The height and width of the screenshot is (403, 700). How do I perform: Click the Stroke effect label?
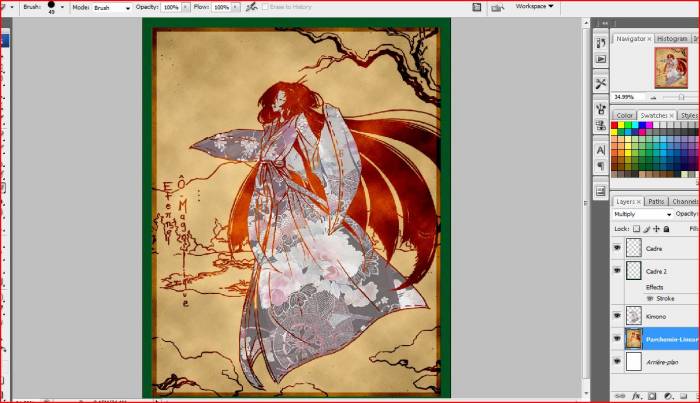(665, 298)
